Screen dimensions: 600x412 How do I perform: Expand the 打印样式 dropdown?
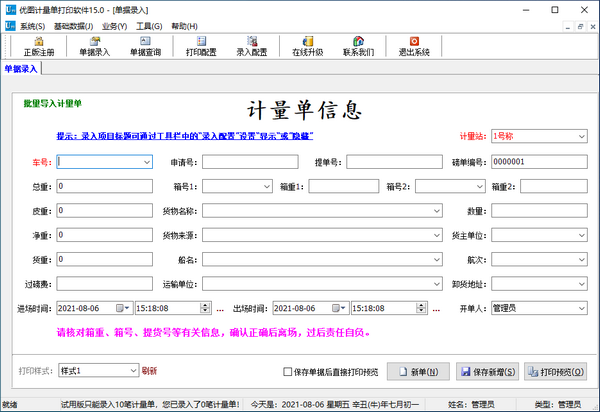133,370
